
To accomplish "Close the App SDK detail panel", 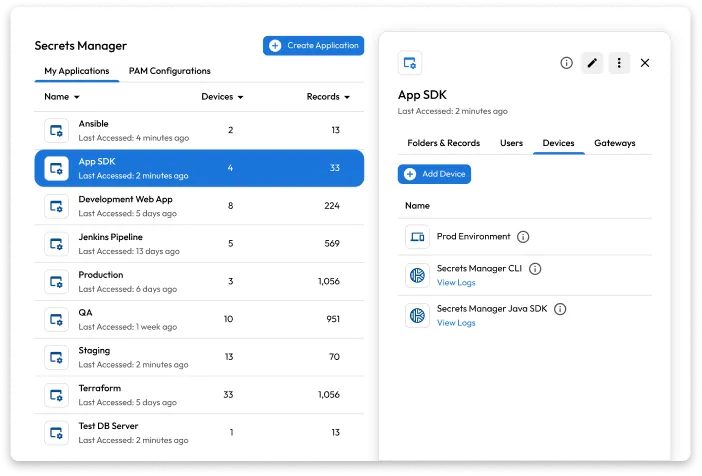I will [x=645, y=63].
